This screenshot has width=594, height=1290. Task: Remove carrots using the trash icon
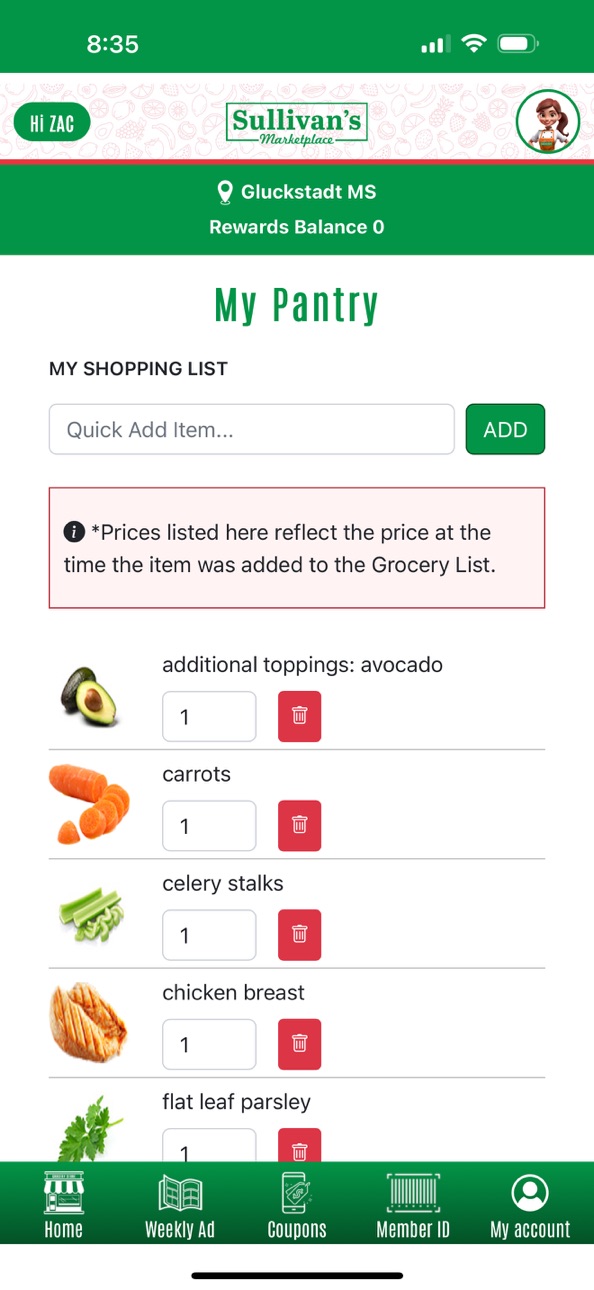[x=299, y=825]
